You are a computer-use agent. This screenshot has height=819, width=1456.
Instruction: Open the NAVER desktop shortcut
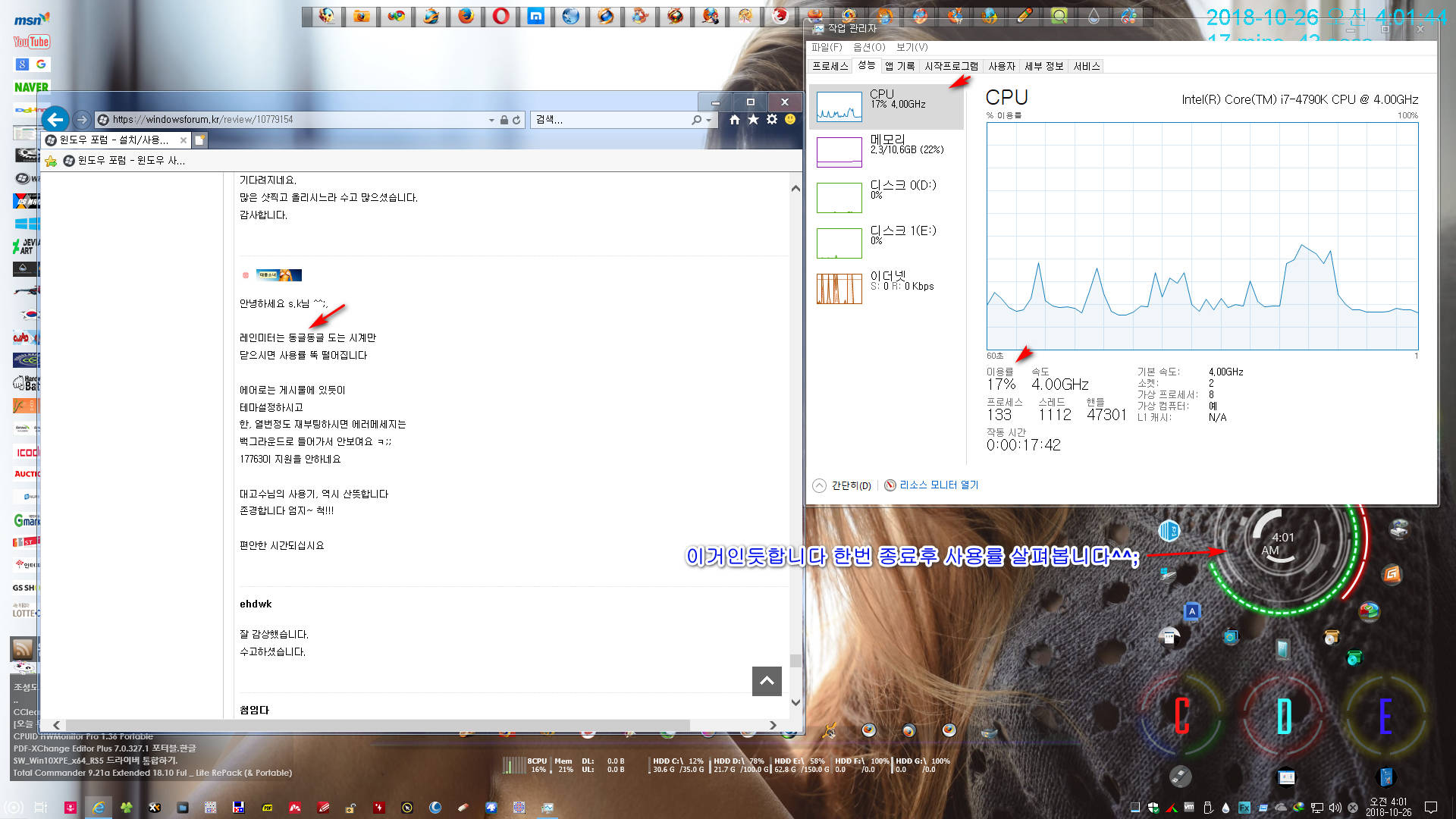click(x=32, y=87)
